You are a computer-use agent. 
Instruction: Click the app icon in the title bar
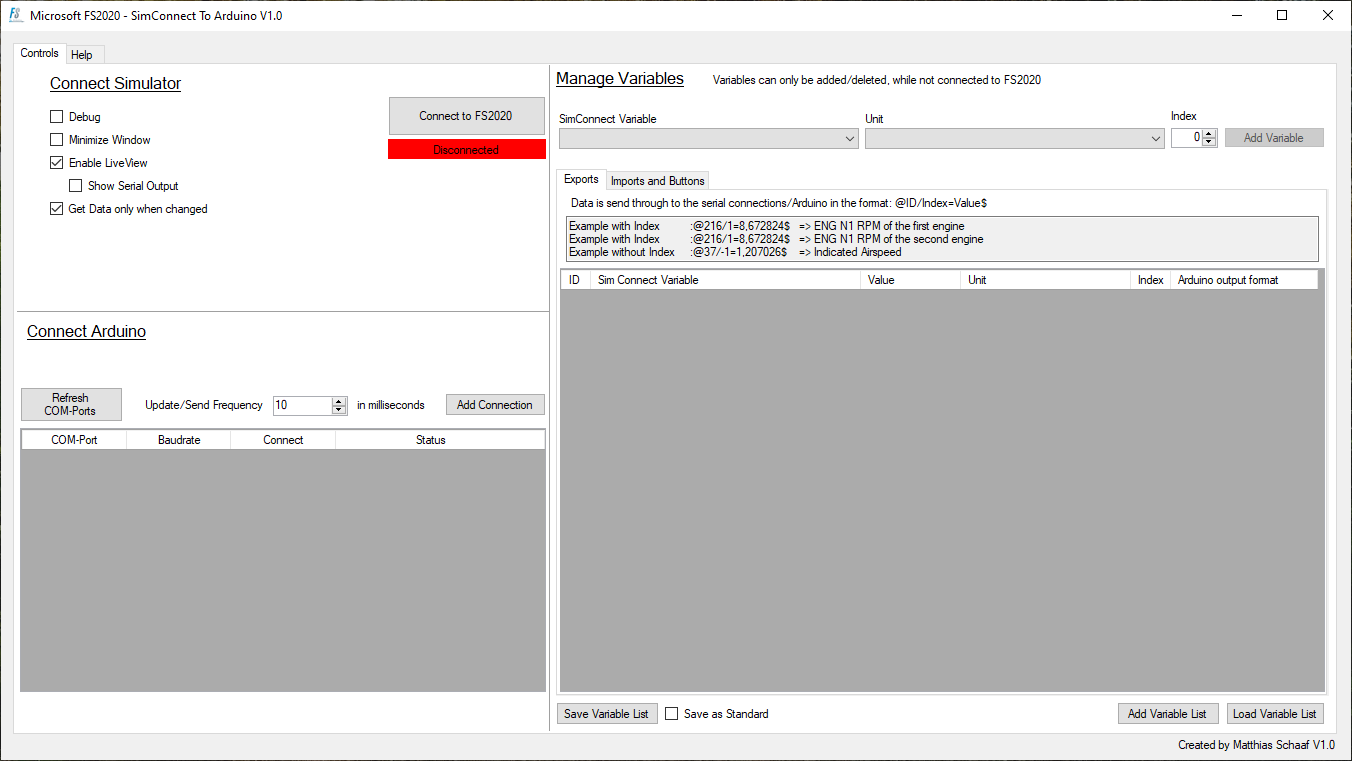[15, 15]
